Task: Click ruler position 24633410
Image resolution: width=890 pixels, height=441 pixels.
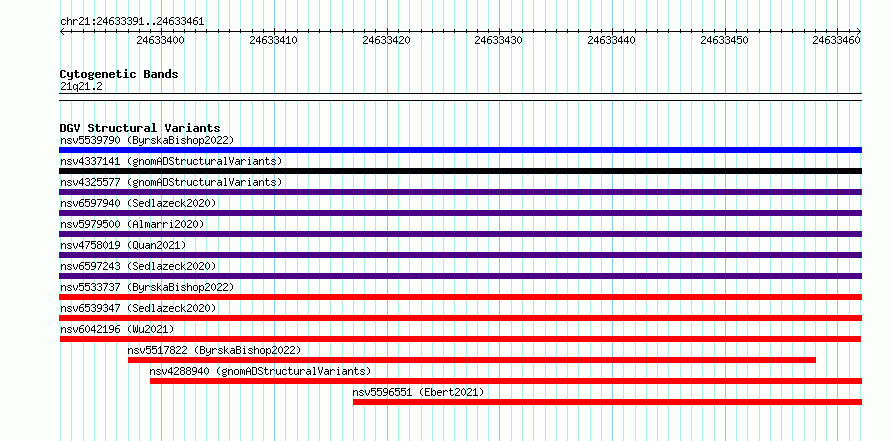Action: click(274, 40)
